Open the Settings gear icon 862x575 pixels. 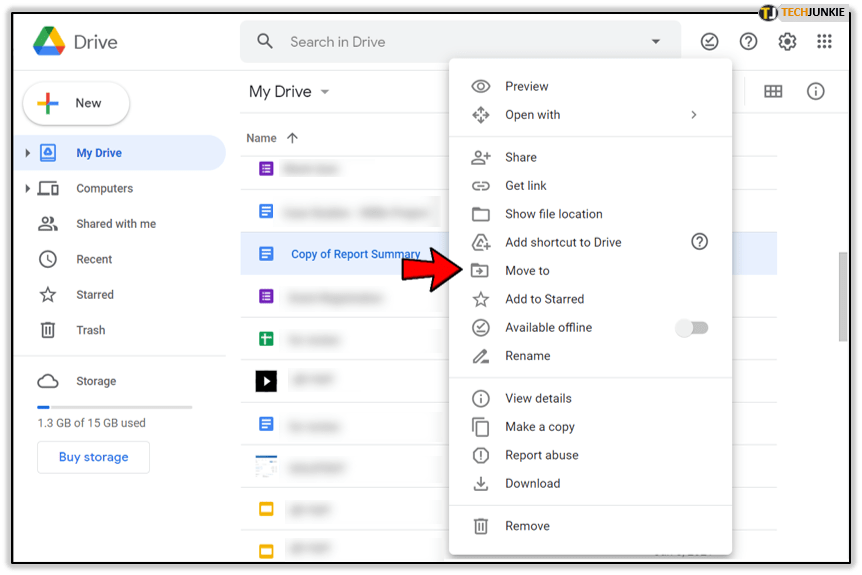point(787,41)
